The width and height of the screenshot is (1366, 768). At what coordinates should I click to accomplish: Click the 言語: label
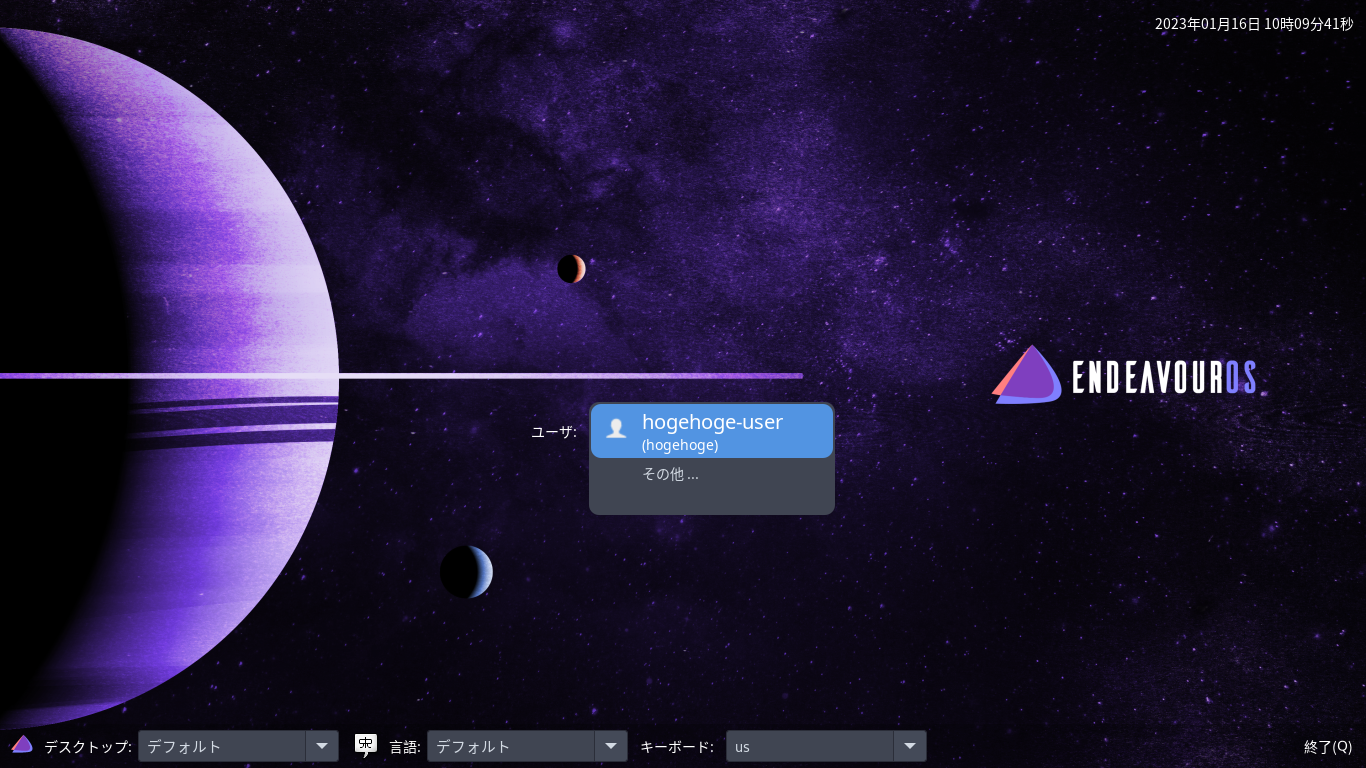tap(405, 746)
